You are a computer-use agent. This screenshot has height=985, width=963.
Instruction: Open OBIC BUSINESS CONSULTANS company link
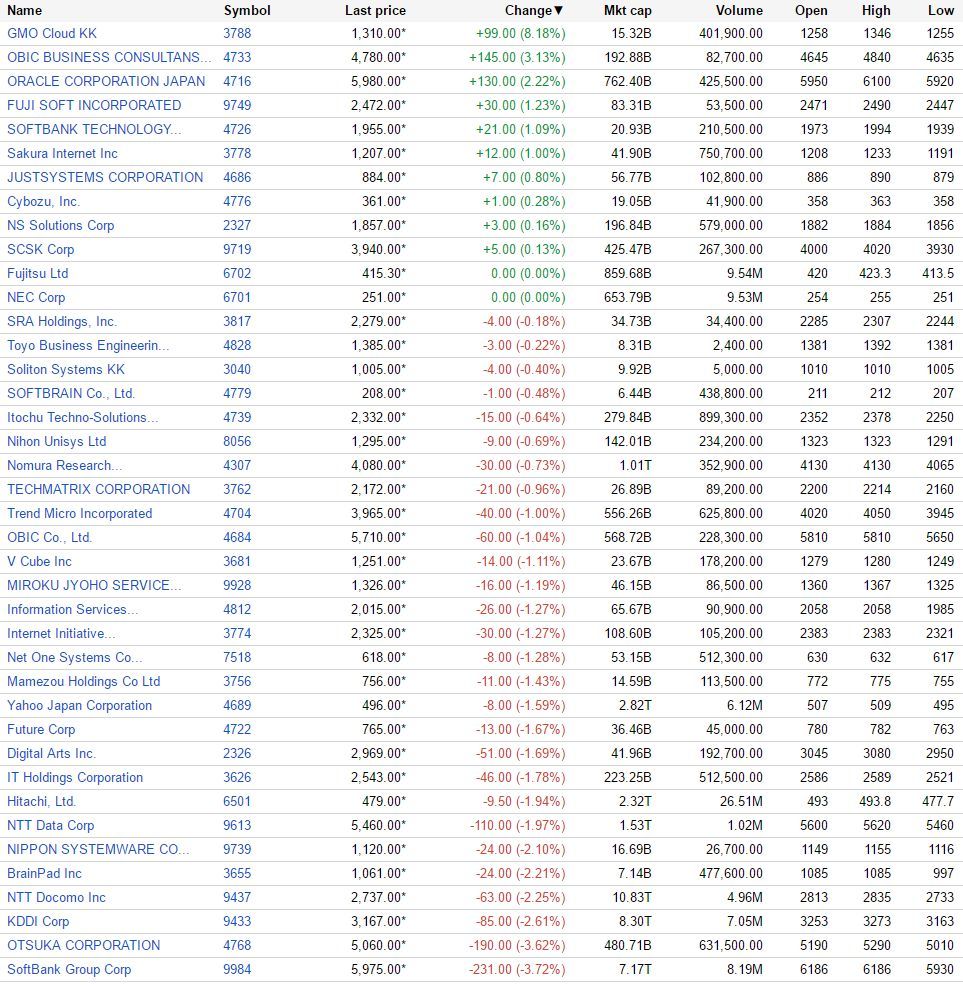click(x=109, y=57)
